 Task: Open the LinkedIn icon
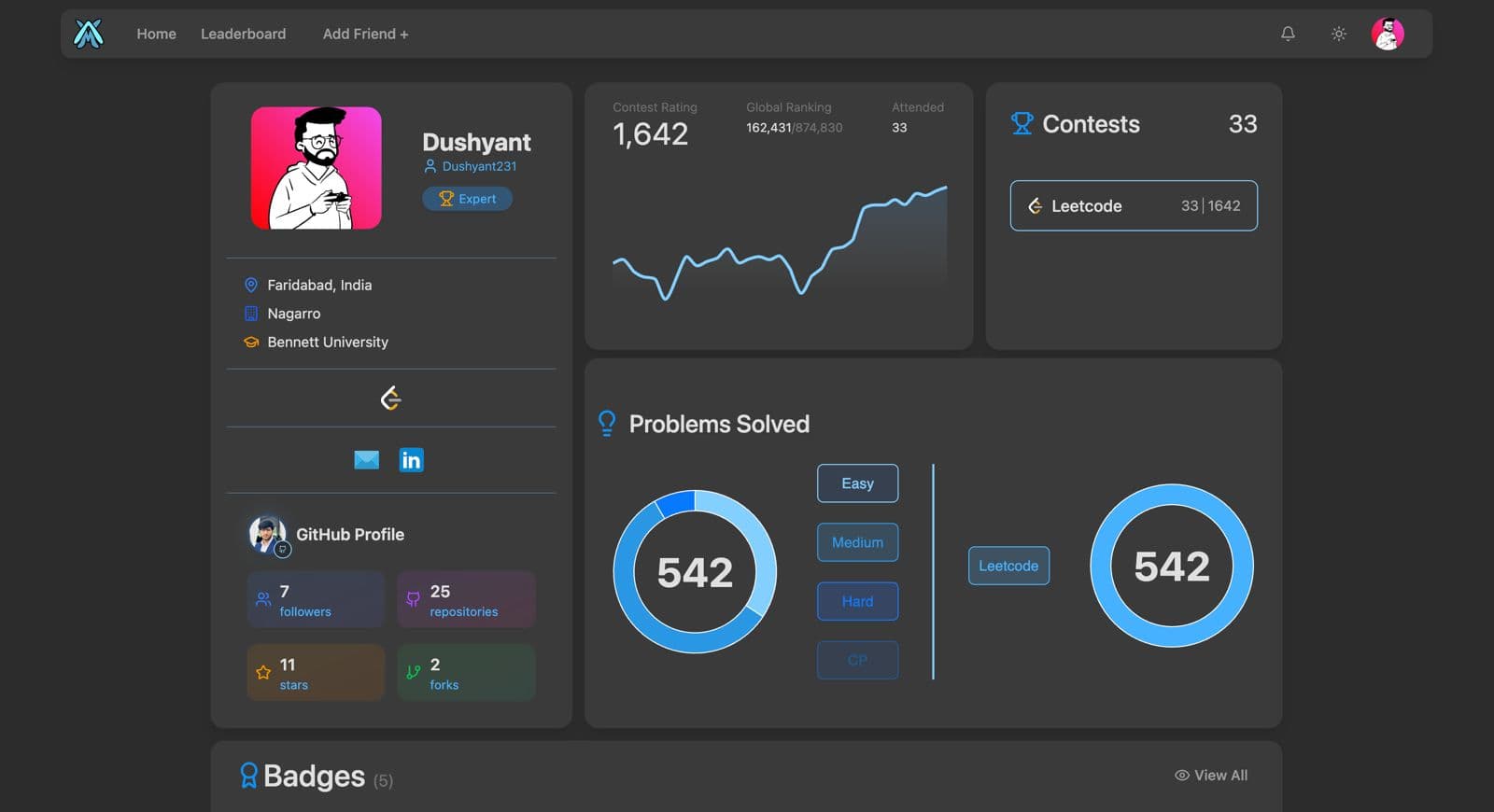tap(412, 459)
